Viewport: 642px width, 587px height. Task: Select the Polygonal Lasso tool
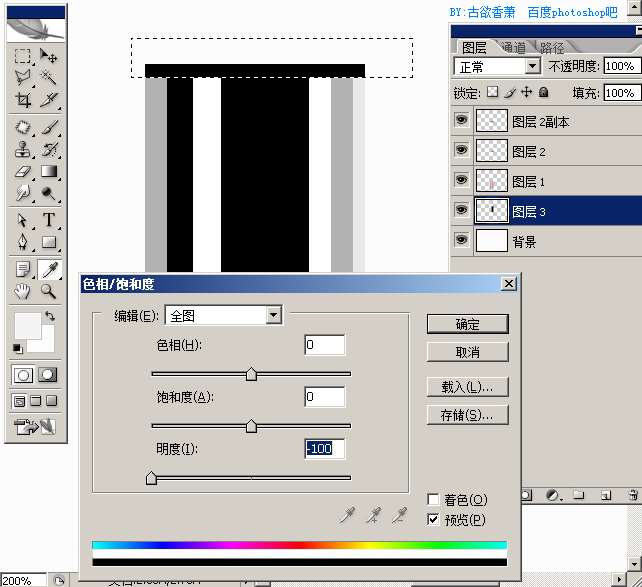(23, 77)
